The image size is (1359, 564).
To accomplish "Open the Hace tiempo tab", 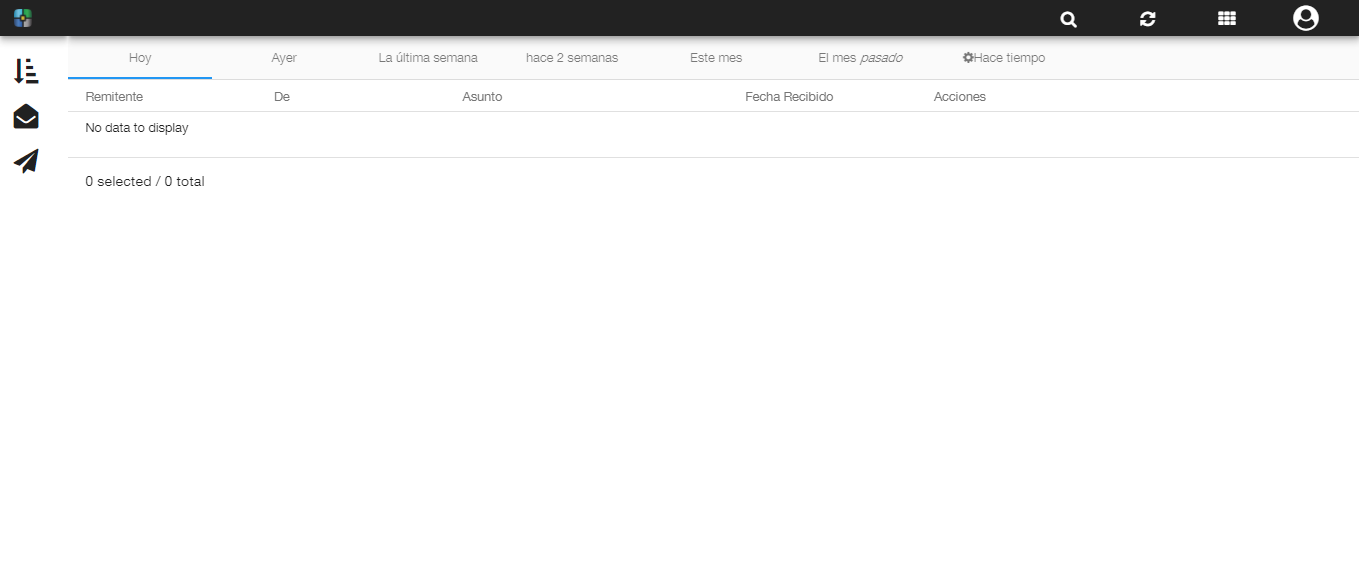I will (x=1004, y=58).
